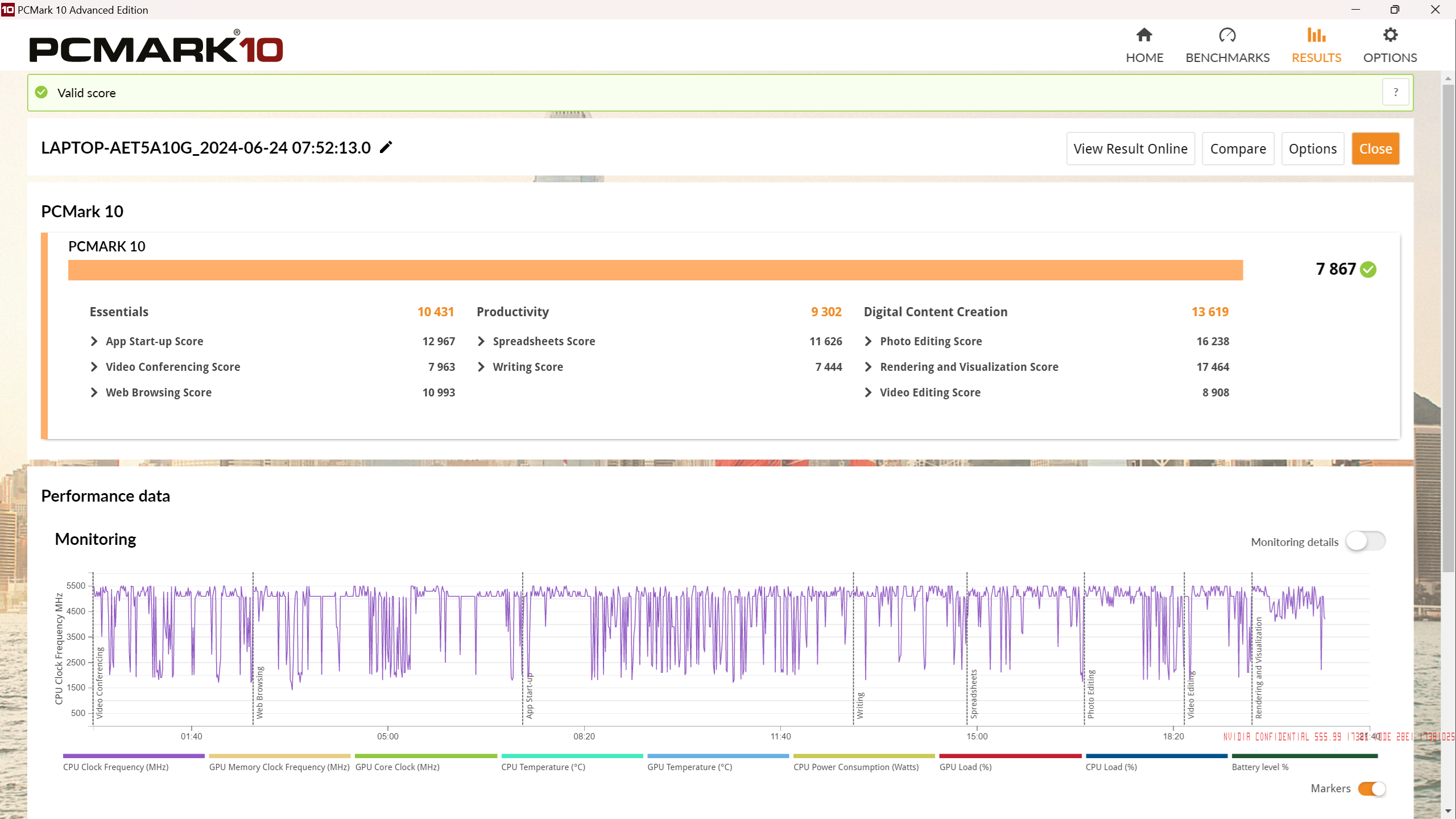Click the green Valid score checkmark icon

[x=42, y=92]
